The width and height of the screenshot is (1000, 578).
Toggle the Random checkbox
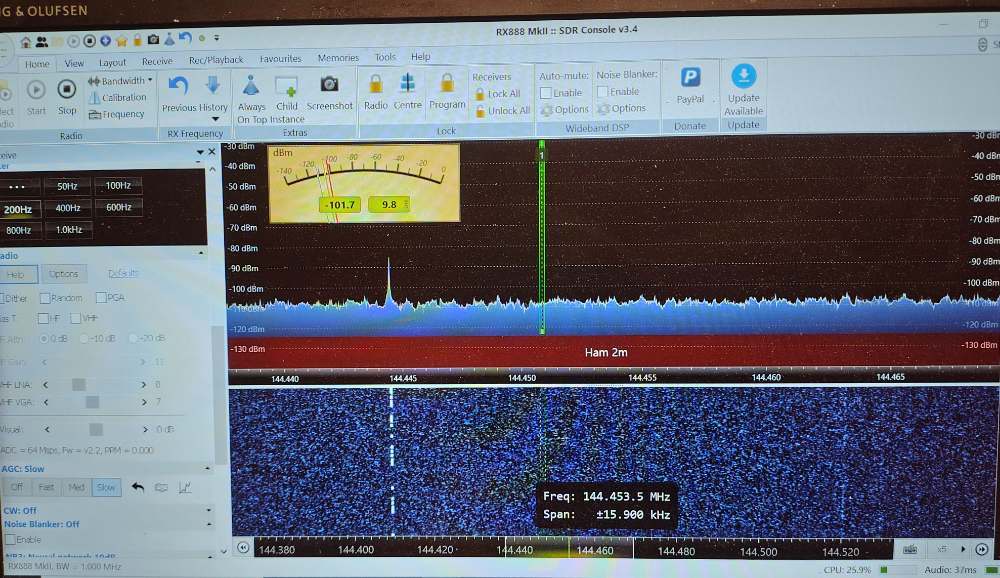tap(46, 298)
